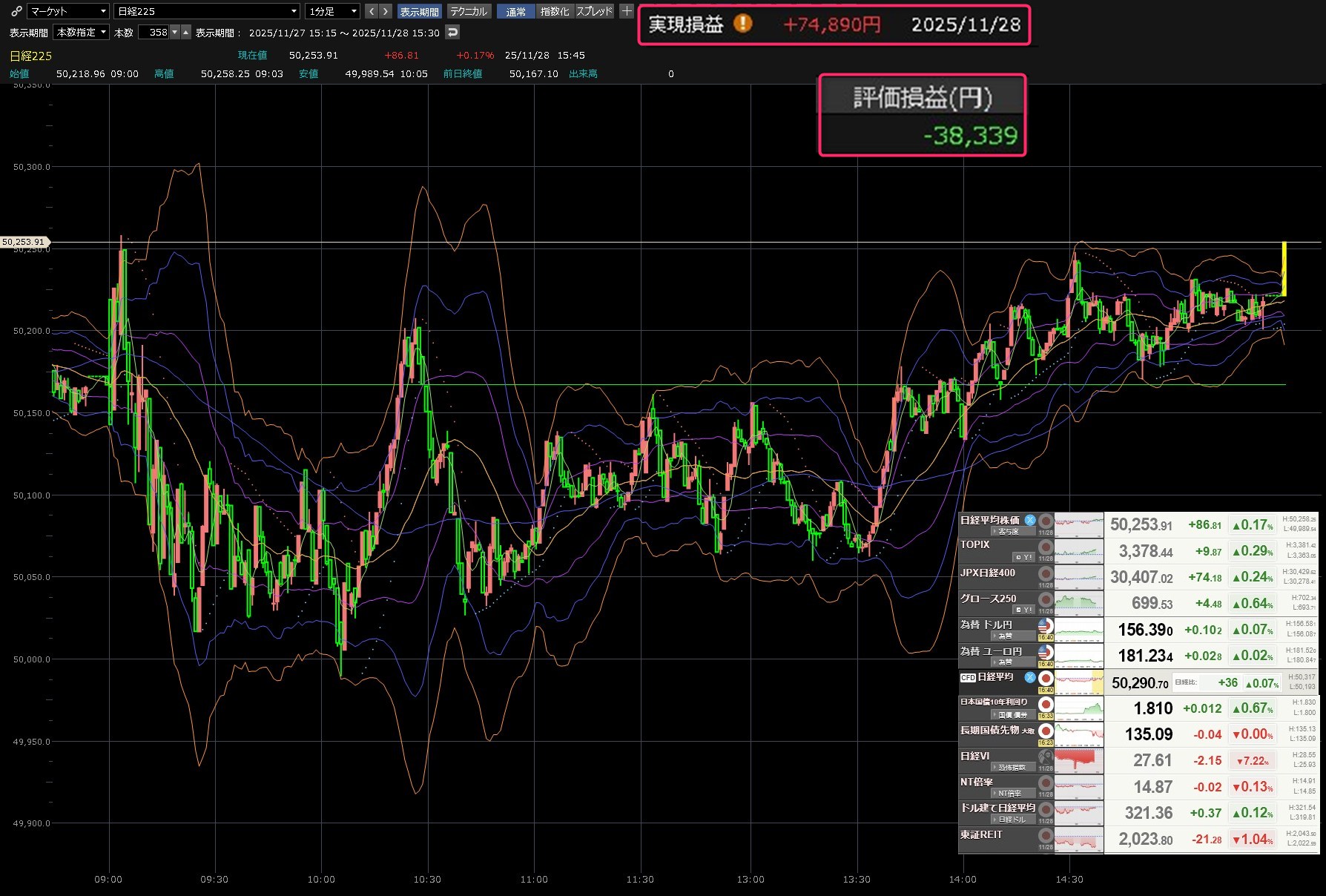The height and width of the screenshot is (896, 1326).
Task: Toggle the 表示期間 button in toolbar
Action: pyautogui.click(x=419, y=12)
